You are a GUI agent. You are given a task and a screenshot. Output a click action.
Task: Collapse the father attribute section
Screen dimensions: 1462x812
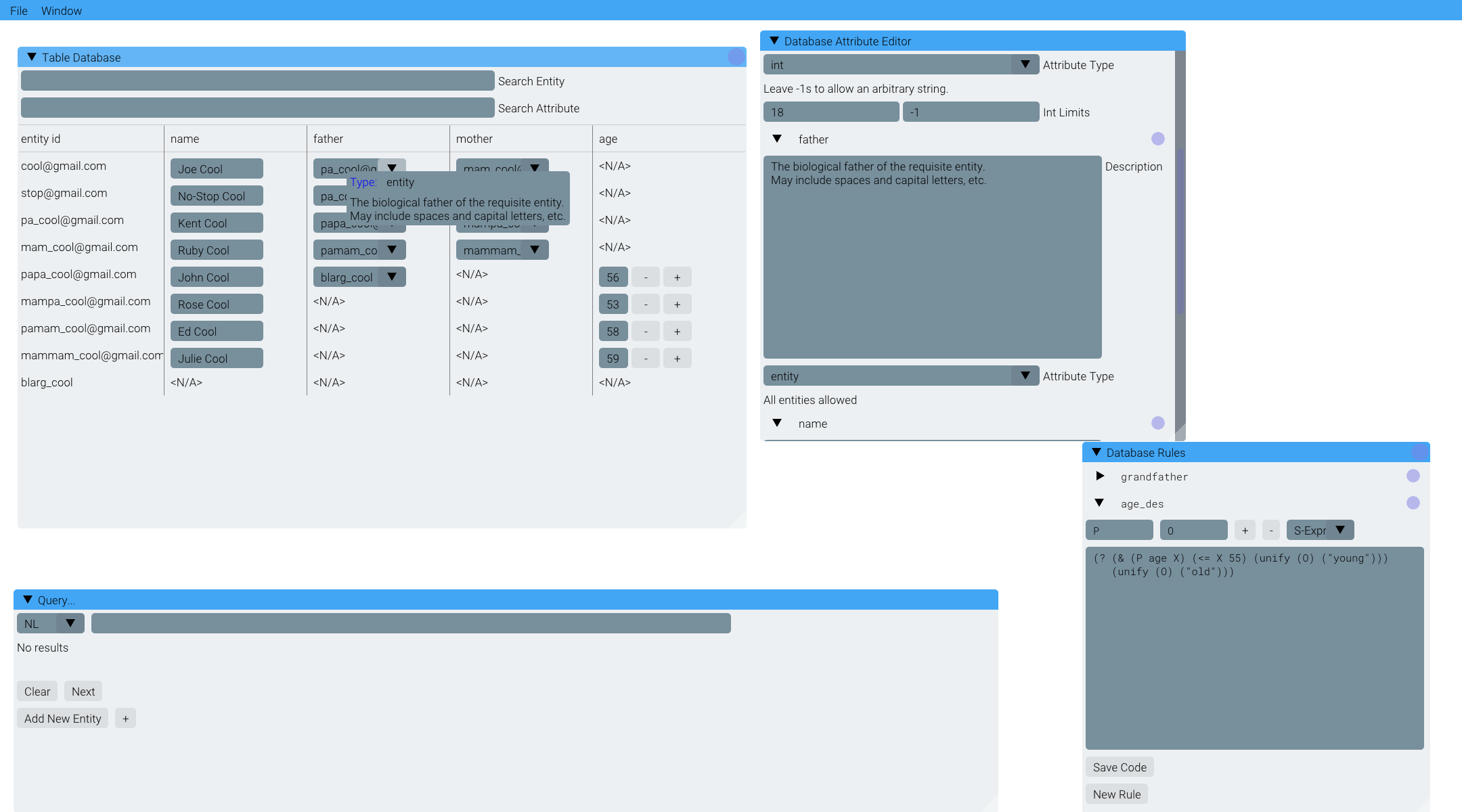click(777, 139)
